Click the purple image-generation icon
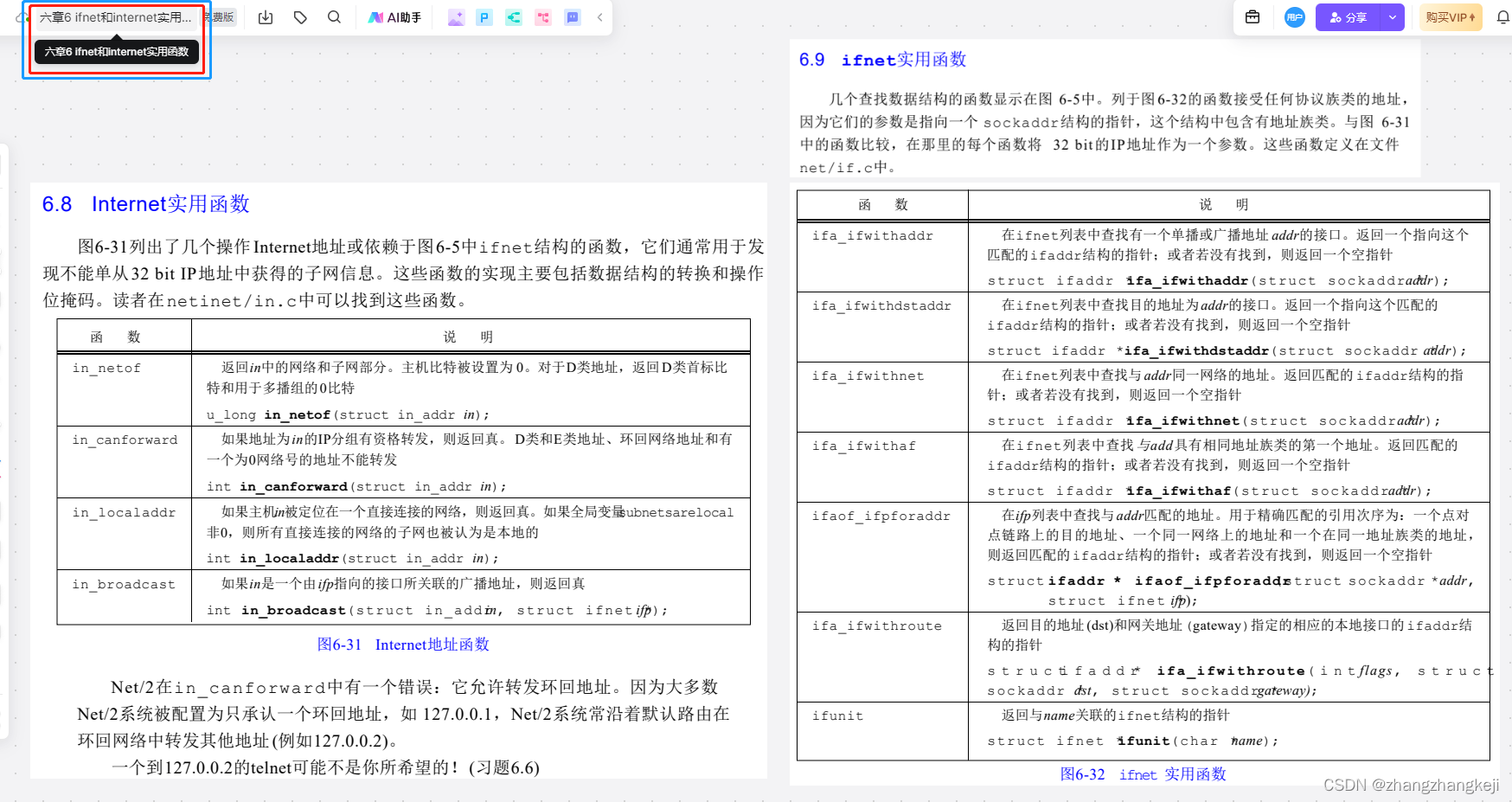Viewport: 1512px width, 802px height. 456,17
